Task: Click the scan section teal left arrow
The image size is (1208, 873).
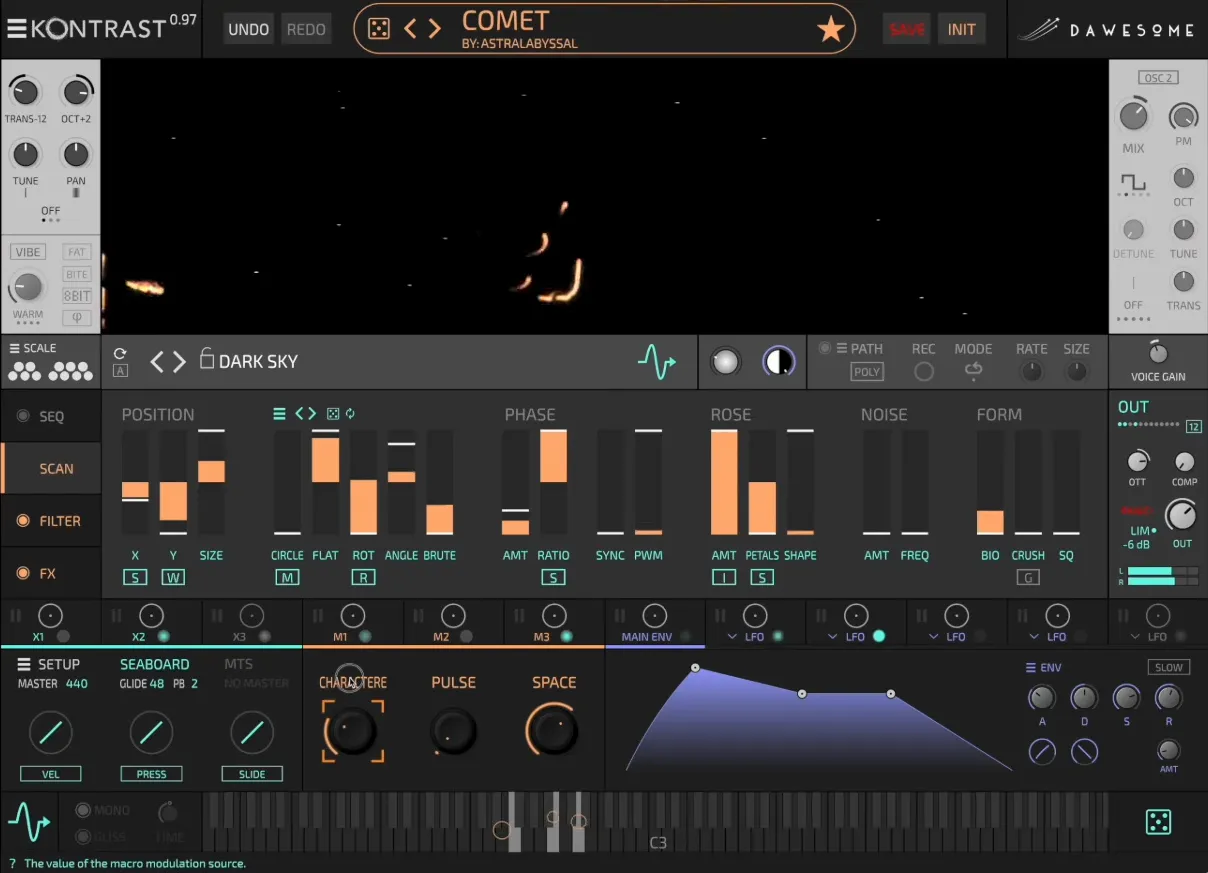Action: (299, 414)
